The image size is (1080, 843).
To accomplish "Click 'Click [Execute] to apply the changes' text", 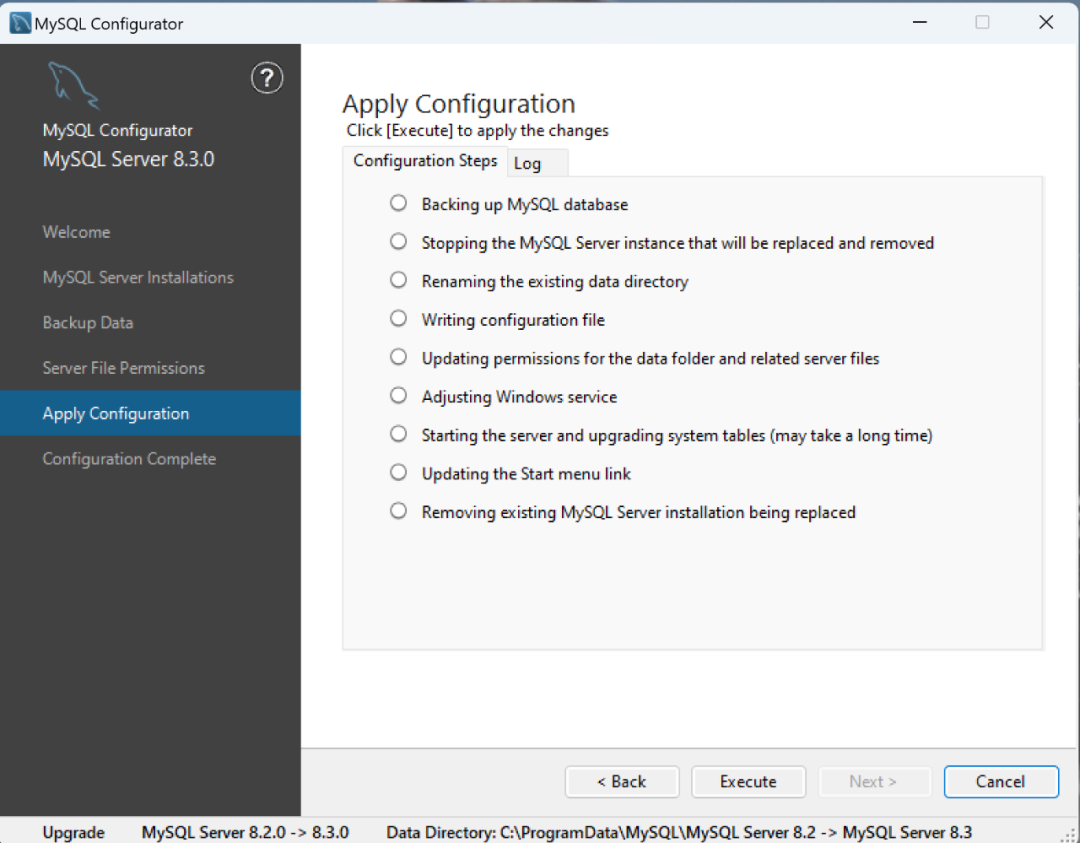I will click(477, 130).
